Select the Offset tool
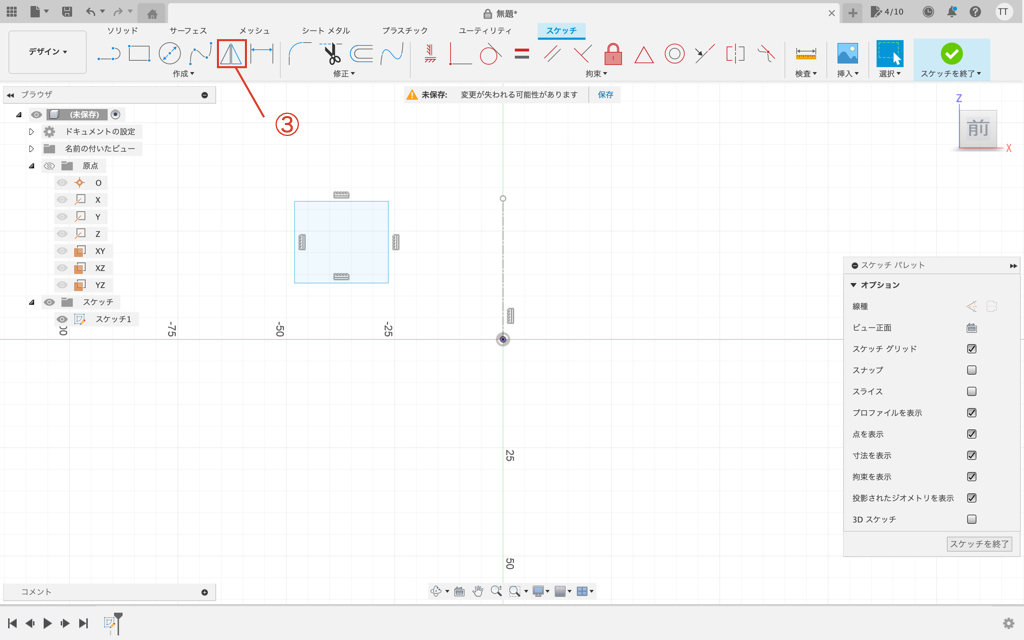Screen dimensions: 1024x640 (x=361, y=54)
